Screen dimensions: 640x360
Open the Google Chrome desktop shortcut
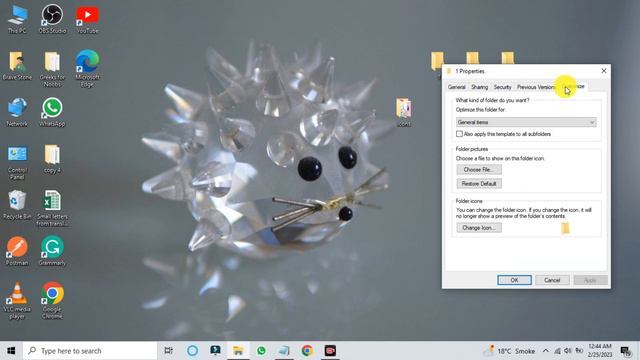[x=52, y=301]
